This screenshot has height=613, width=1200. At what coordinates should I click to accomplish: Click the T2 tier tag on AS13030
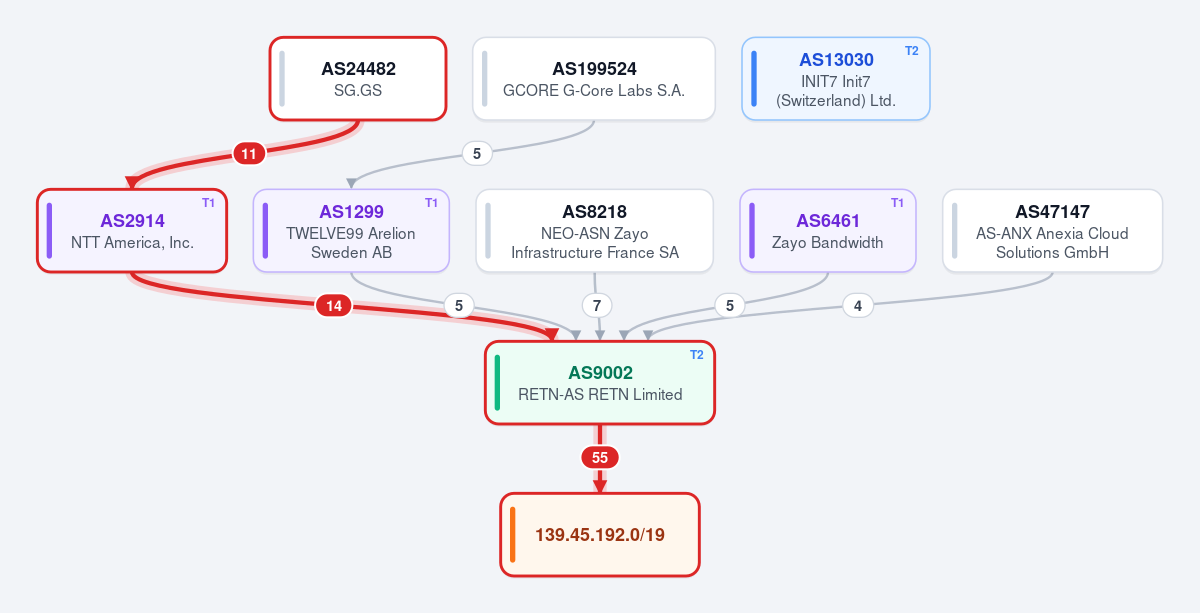(x=912, y=50)
